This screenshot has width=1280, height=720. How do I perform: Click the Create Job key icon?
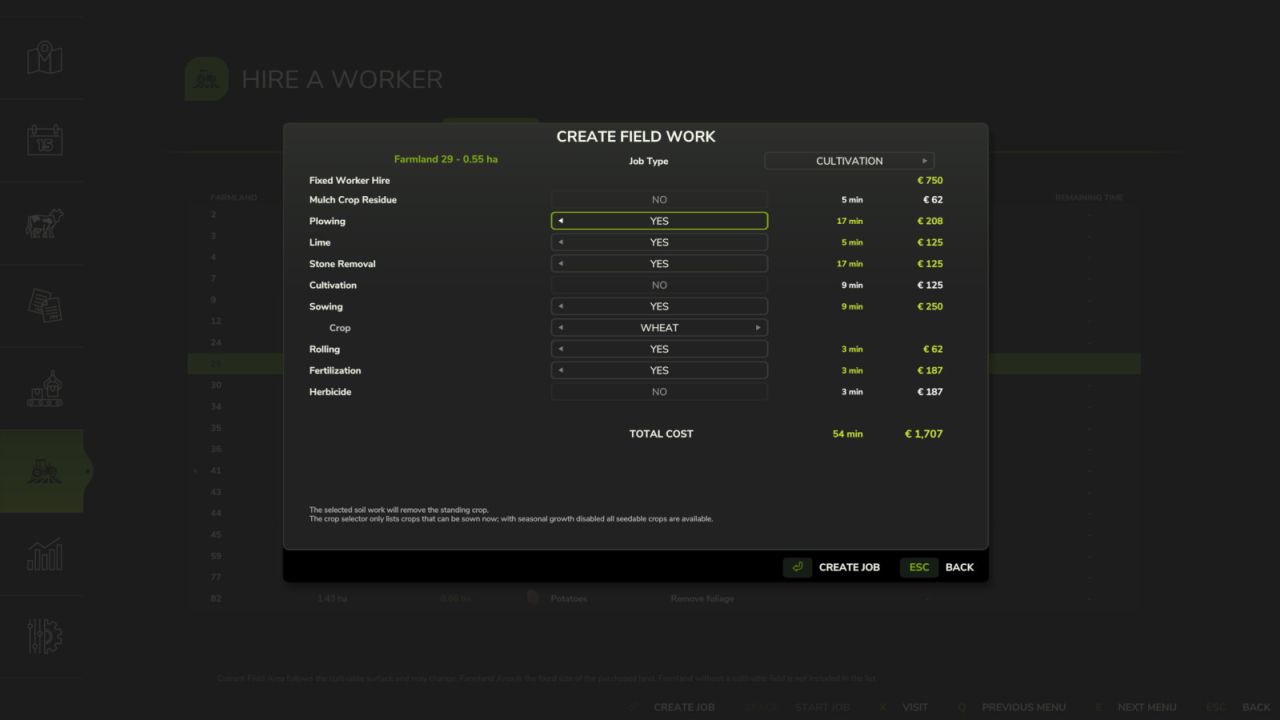click(x=797, y=567)
